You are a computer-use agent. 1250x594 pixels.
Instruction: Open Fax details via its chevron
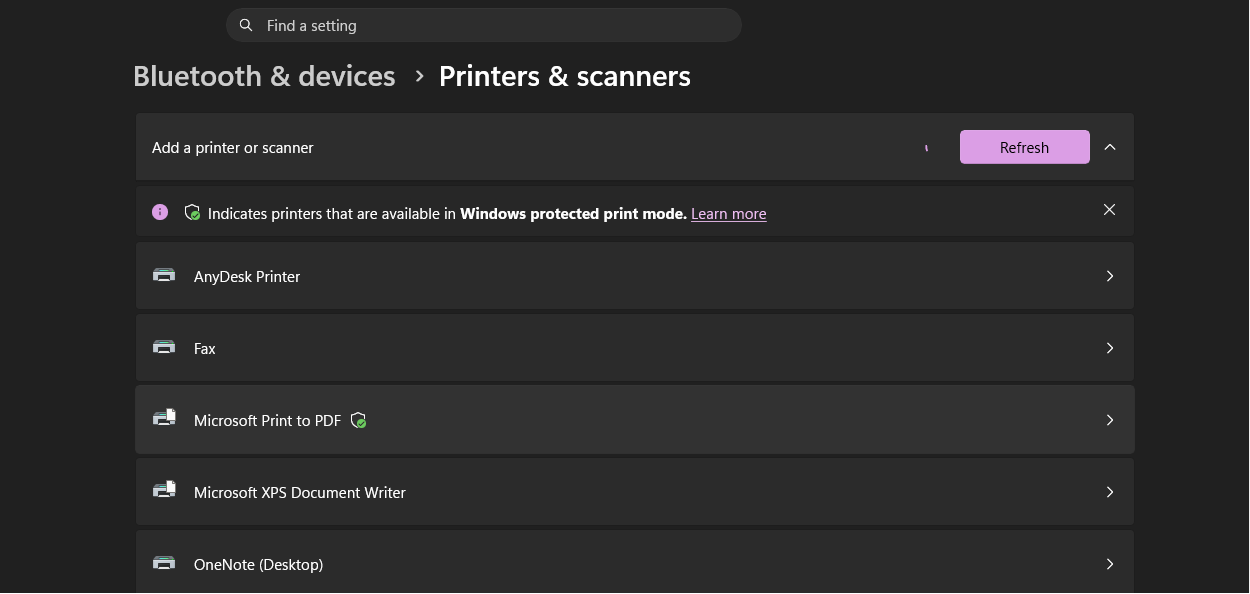click(x=1110, y=348)
